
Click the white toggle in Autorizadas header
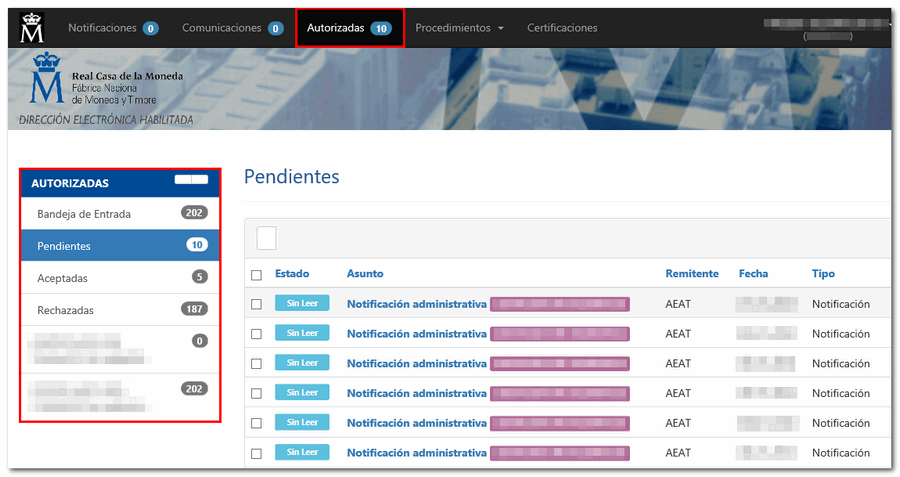click(191, 180)
